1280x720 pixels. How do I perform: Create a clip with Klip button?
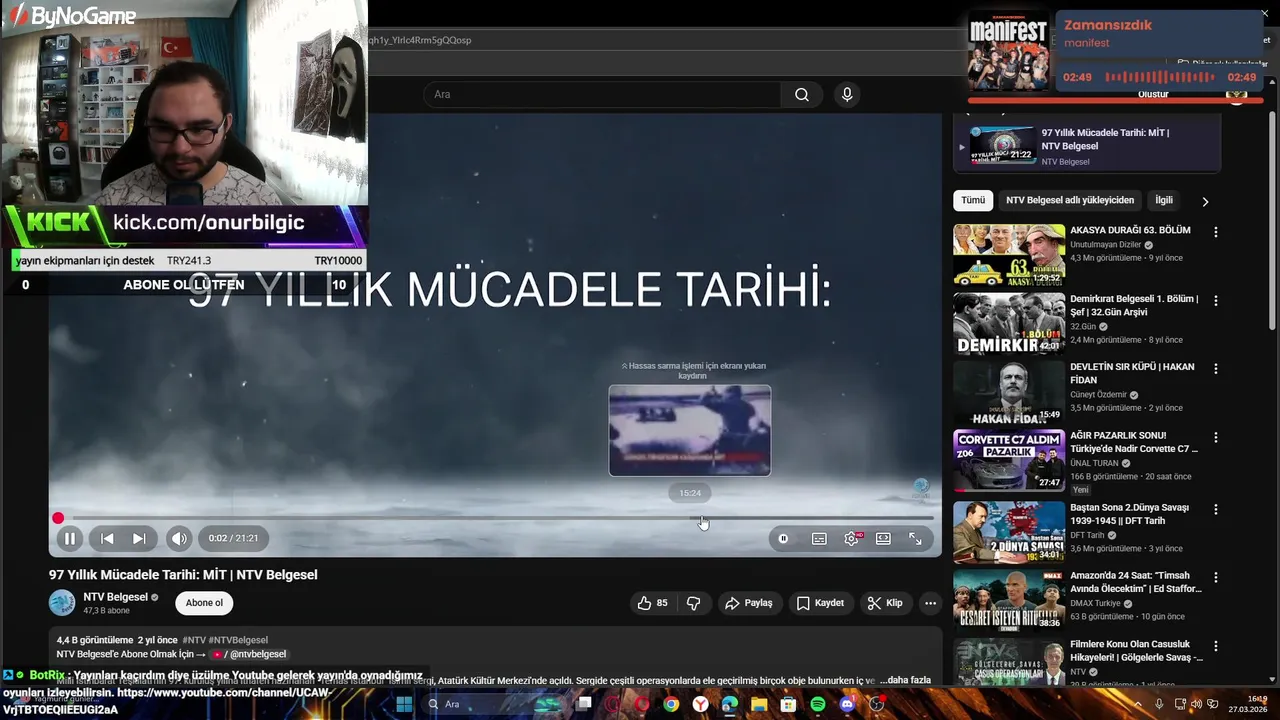pos(885,603)
